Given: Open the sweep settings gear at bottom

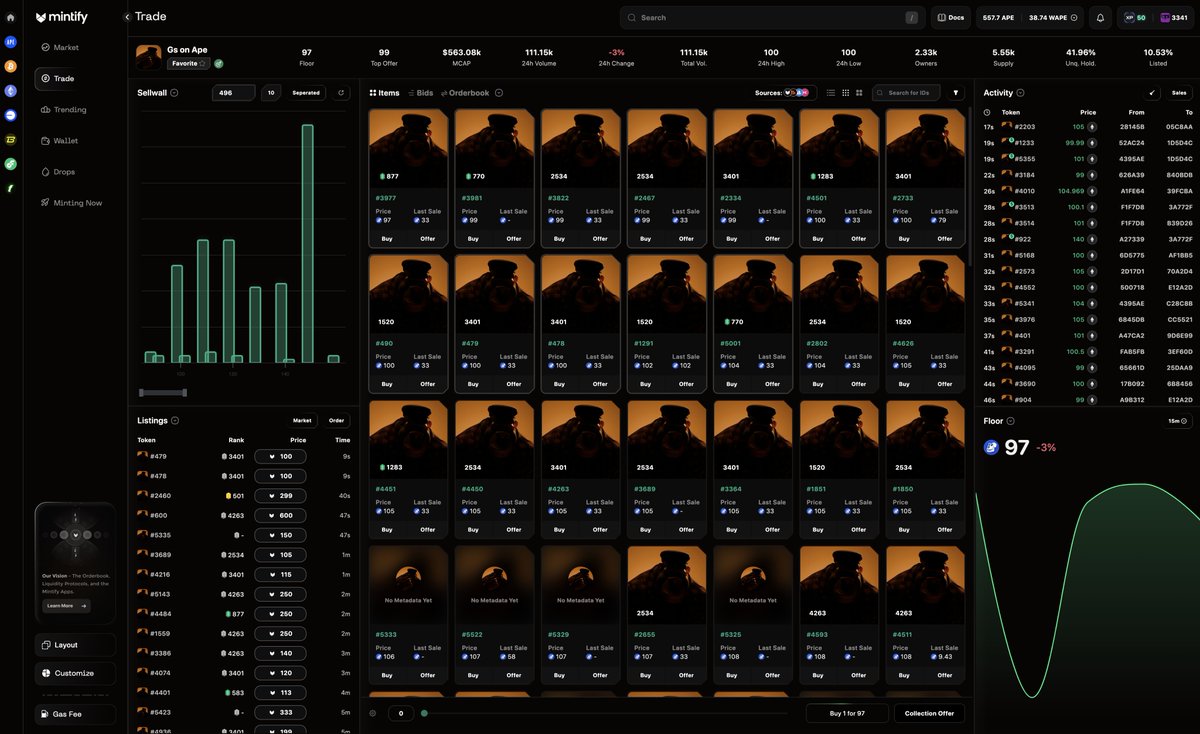Looking at the screenshot, I should [373, 713].
